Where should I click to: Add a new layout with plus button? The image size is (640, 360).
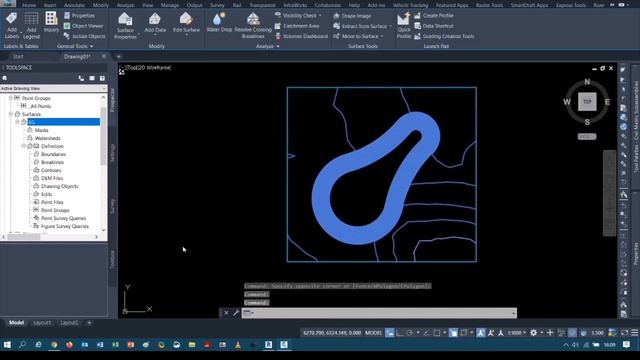tap(89, 323)
